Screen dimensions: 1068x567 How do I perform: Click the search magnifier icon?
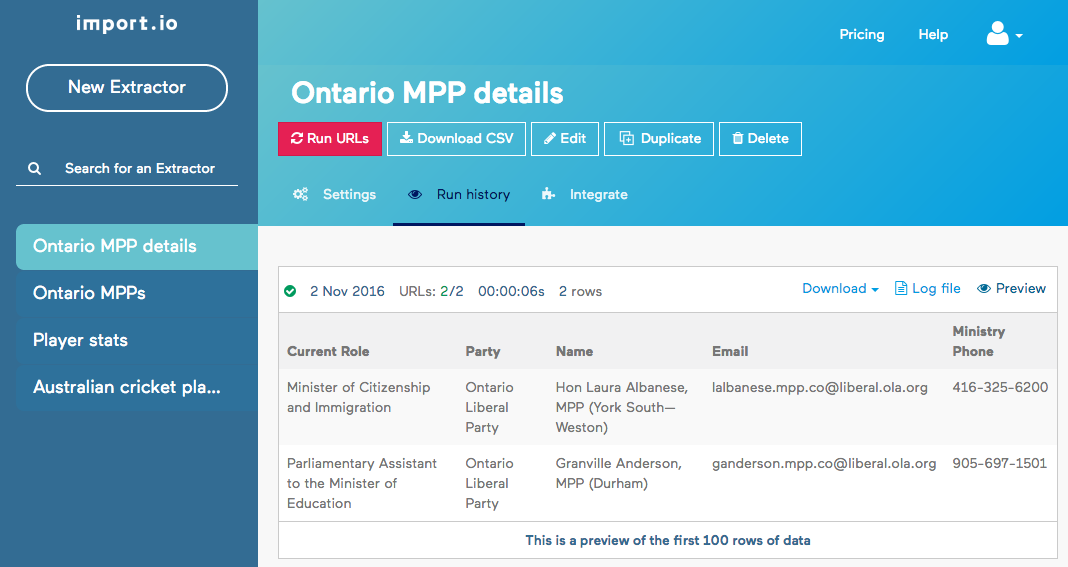coord(34,168)
